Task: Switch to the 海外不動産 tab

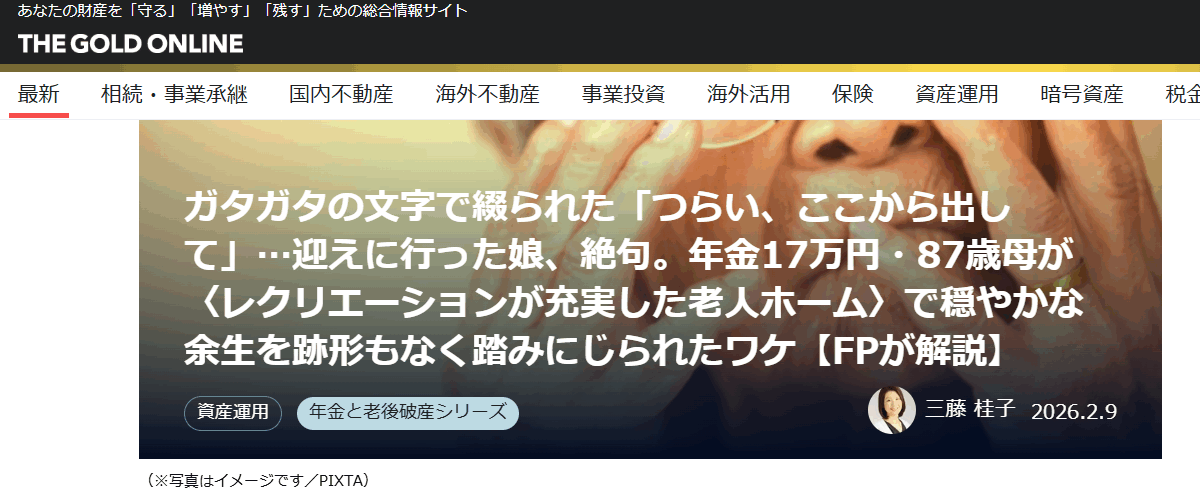Action: click(x=488, y=95)
